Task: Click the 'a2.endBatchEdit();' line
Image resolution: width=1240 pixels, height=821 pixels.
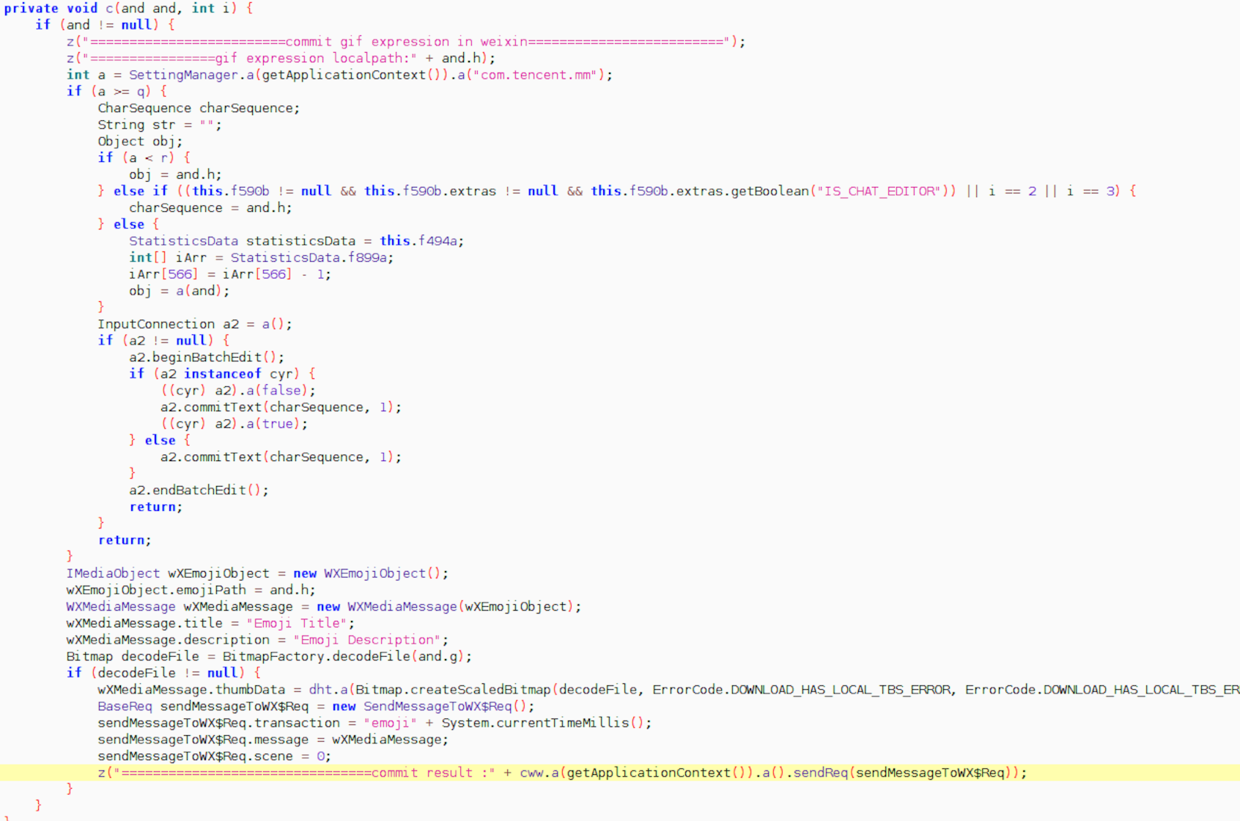Action: point(199,490)
